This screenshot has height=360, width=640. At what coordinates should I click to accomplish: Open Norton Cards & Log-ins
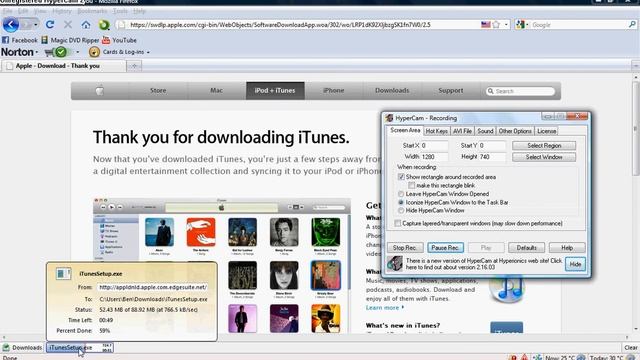point(119,52)
